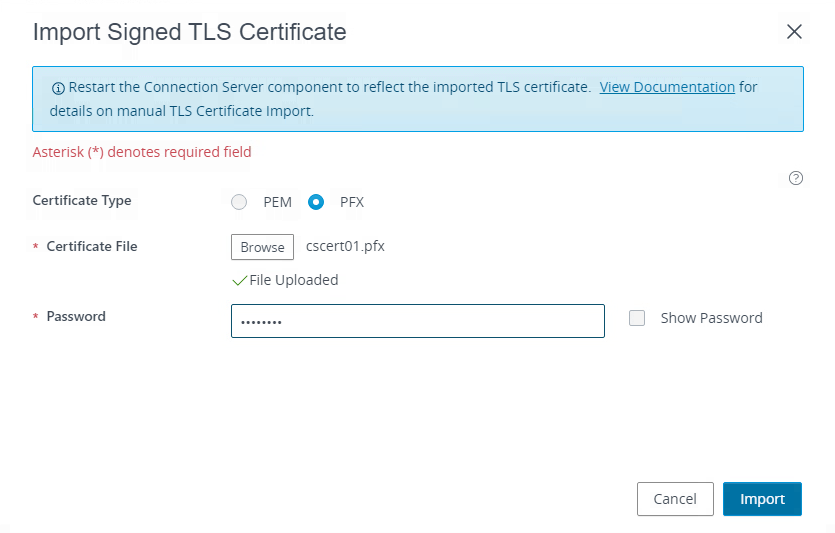Cancel the certificate import
This screenshot has height=533, width=835.
pyautogui.click(x=675, y=499)
